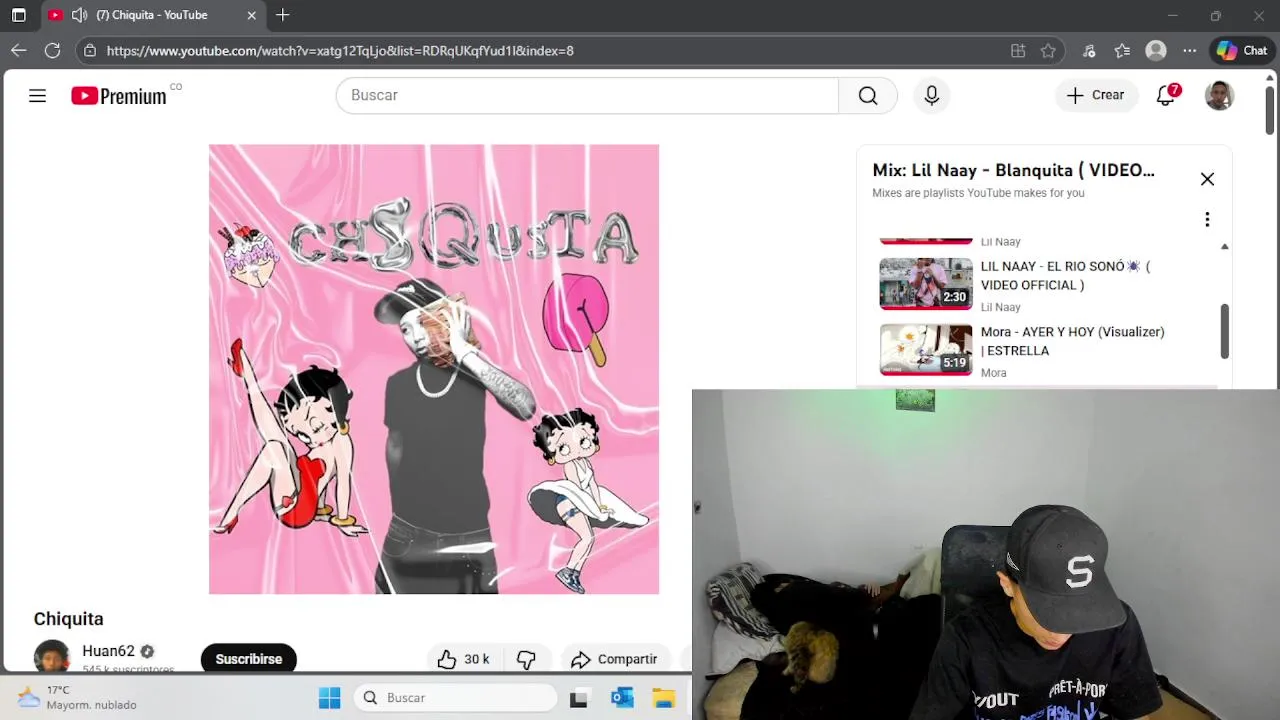
Task: Like the video with thumbs up
Action: [x=463, y=659]
